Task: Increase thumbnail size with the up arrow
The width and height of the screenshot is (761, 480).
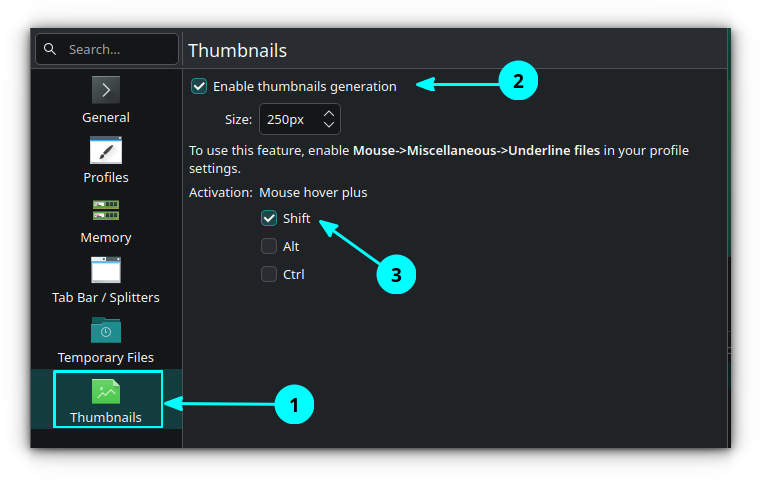Action: pyautogui.click(x=329, y=113)
